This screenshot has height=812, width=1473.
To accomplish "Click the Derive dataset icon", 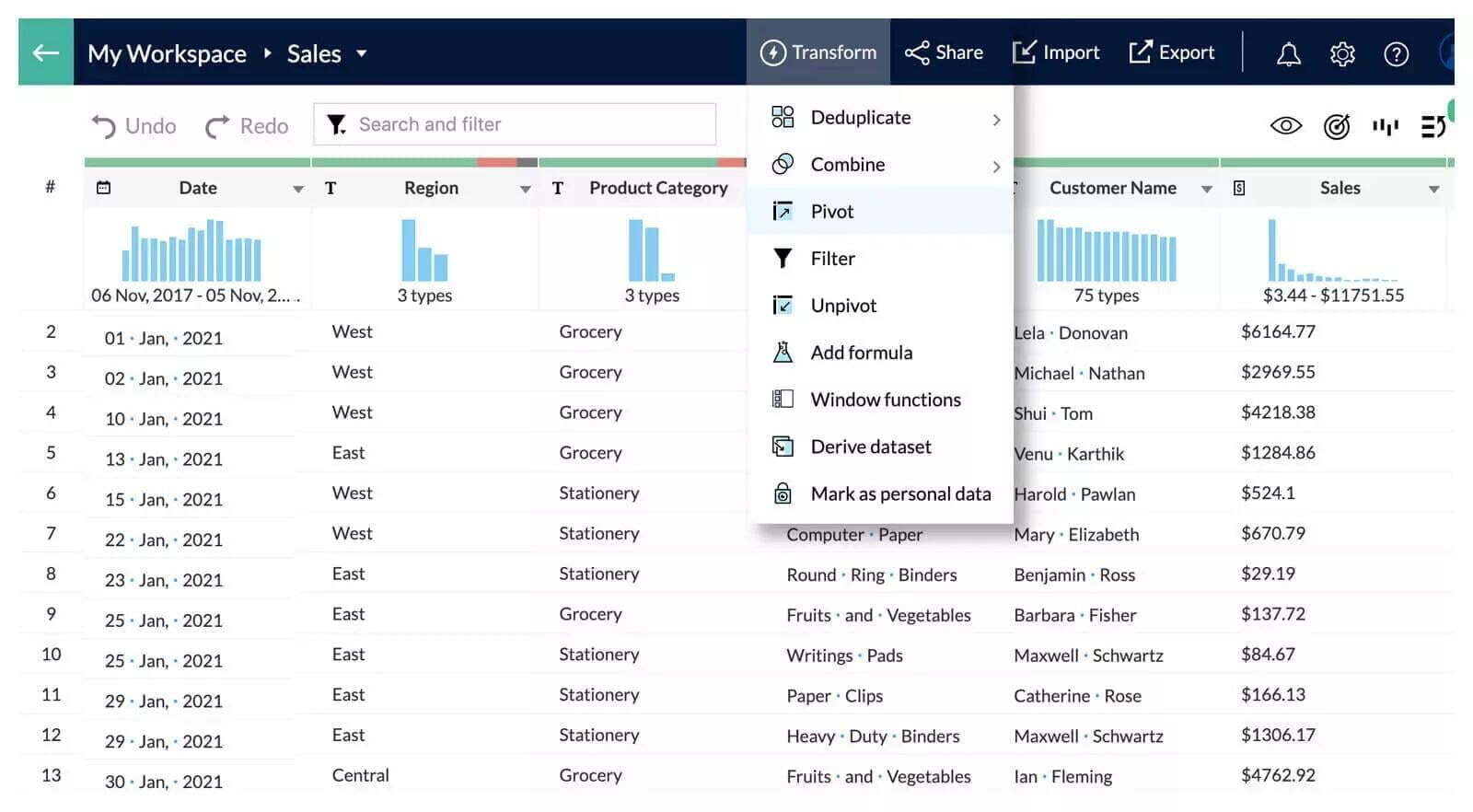I will point(783,447).
